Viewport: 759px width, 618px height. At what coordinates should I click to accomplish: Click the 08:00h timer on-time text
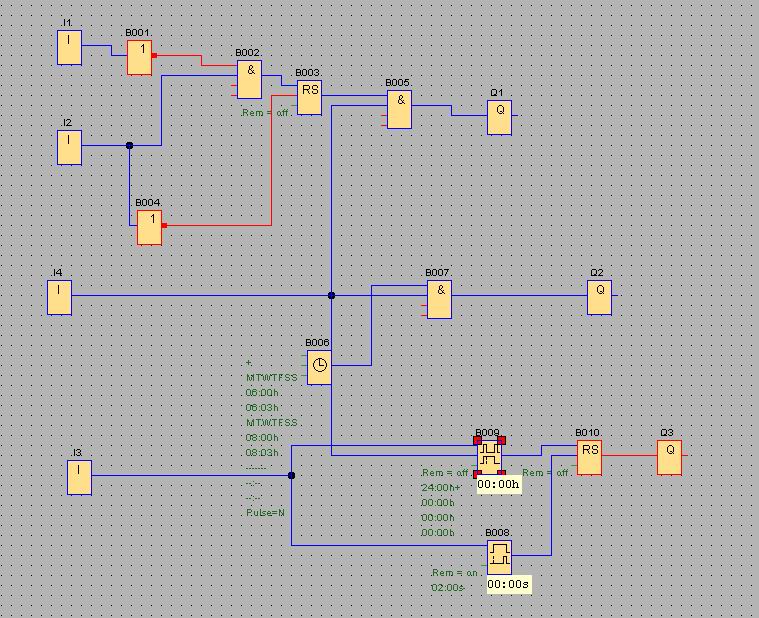[262, 437]
